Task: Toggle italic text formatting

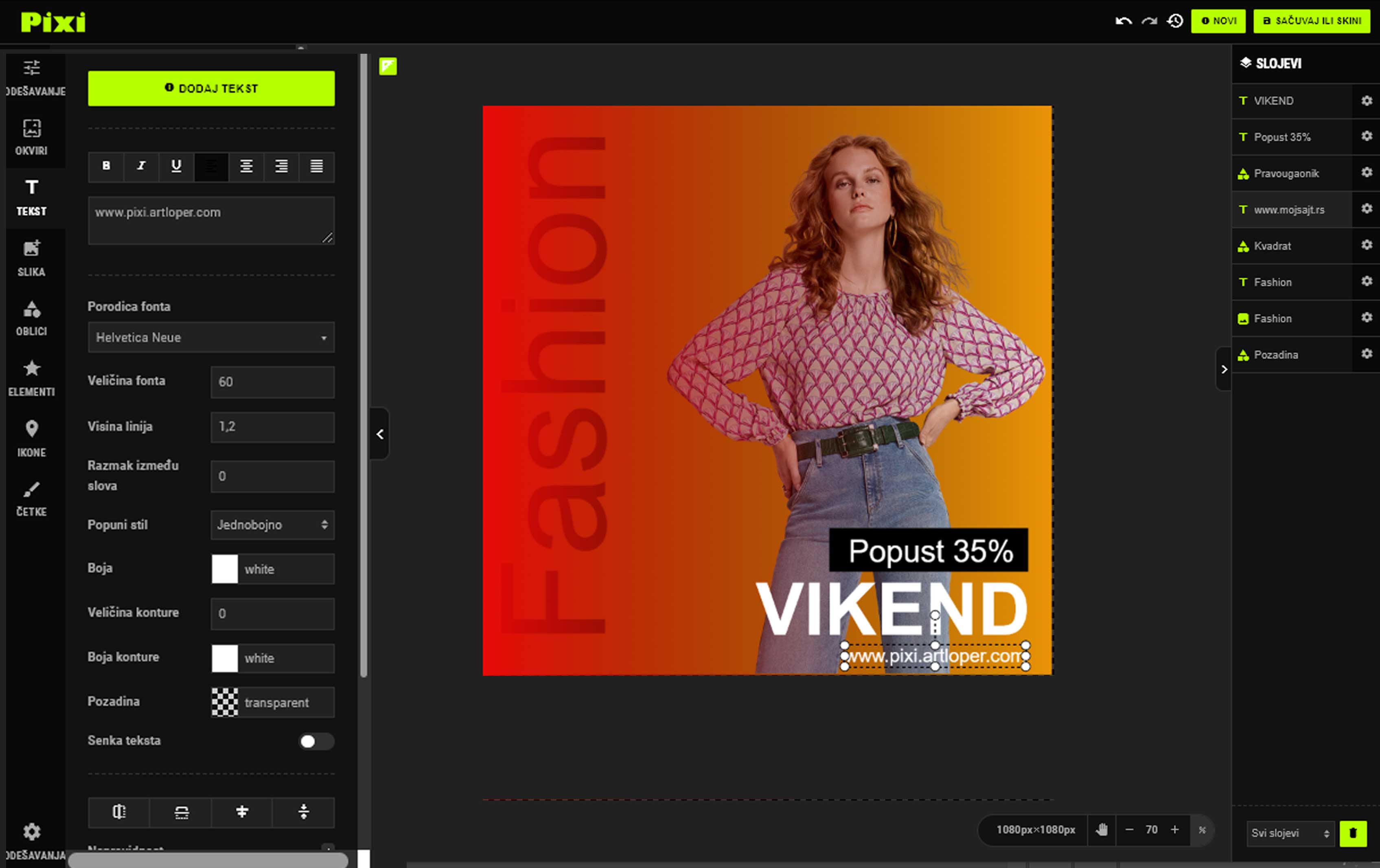Action: point(141,166)
